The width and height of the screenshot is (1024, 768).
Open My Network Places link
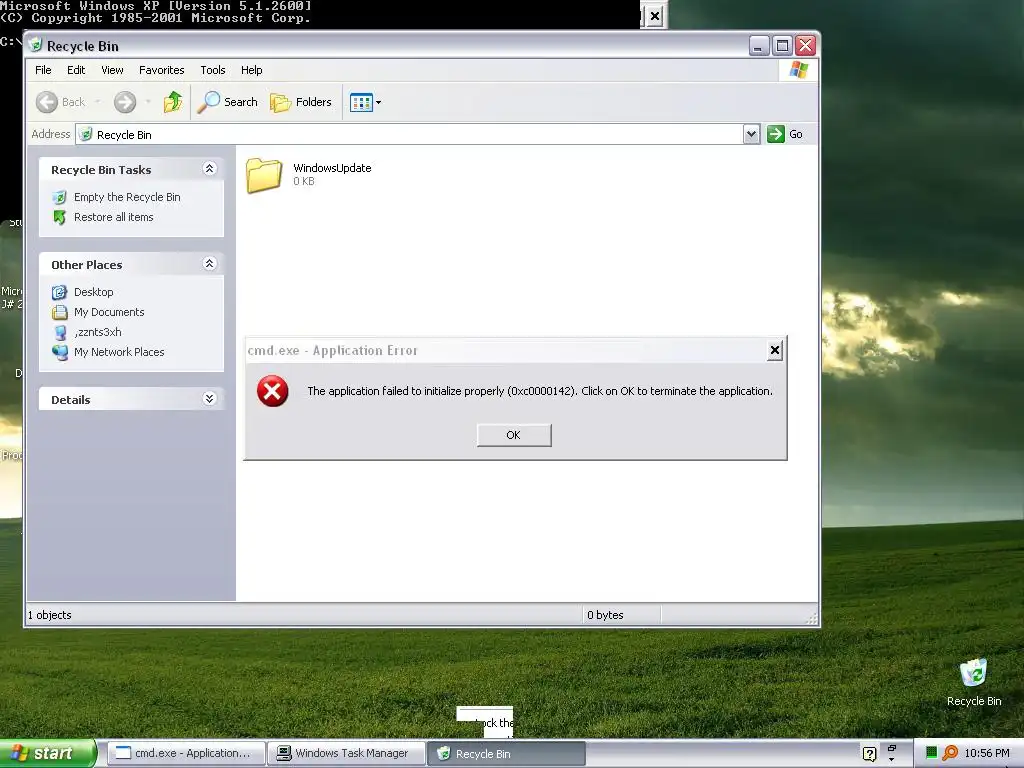click(119, 352)
